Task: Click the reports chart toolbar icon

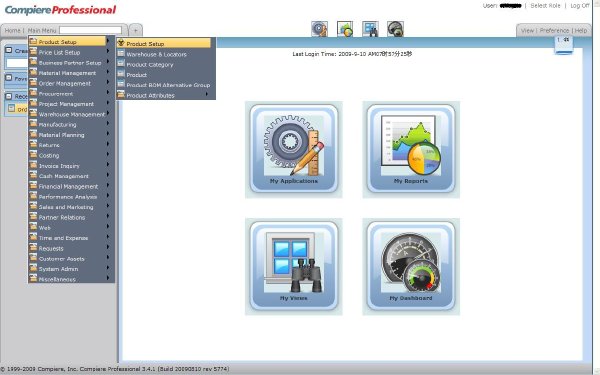Action: [x=345, y=29]
